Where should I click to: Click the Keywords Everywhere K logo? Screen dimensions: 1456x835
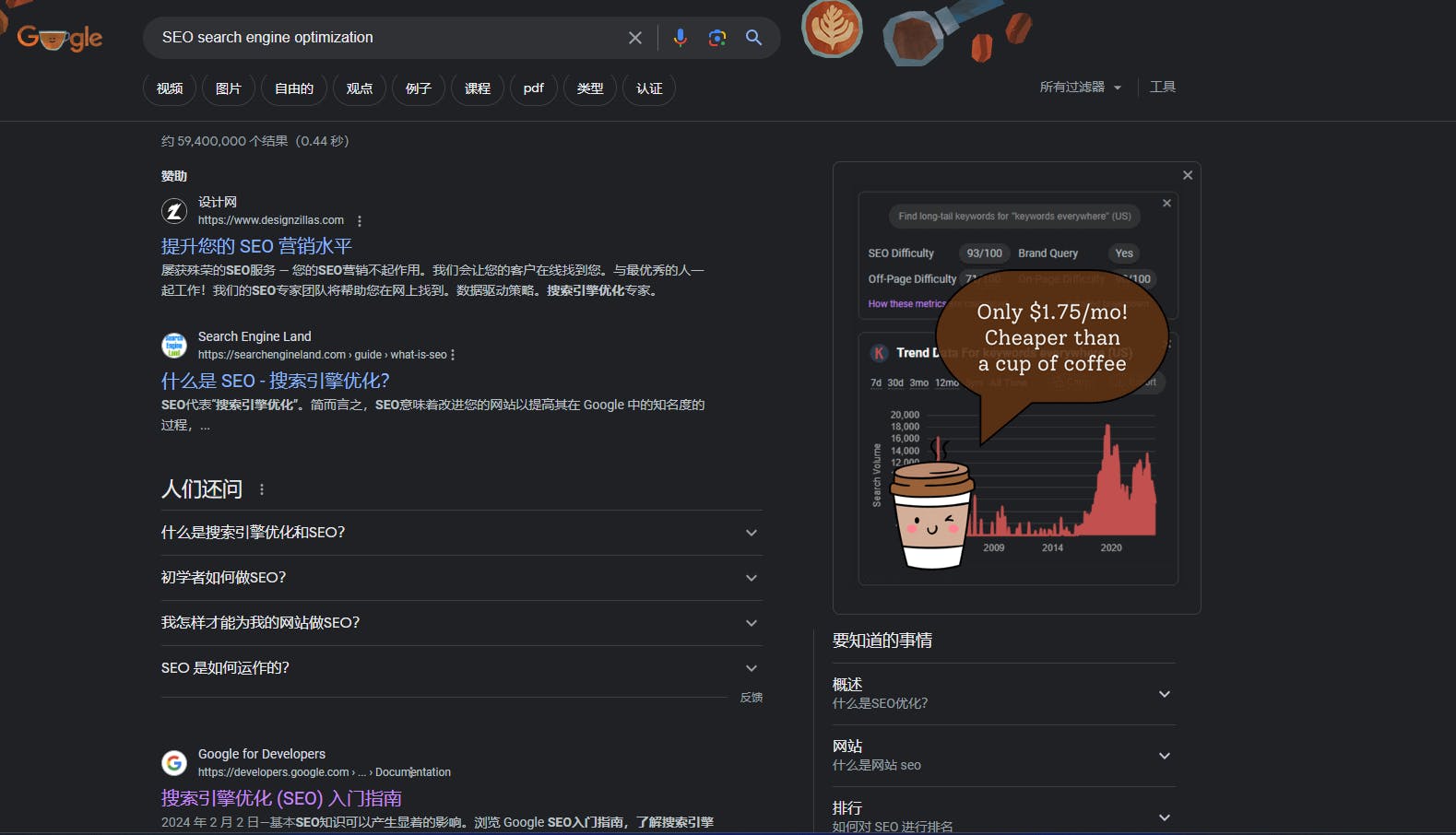pyautogui.click(x=879, y=353)
